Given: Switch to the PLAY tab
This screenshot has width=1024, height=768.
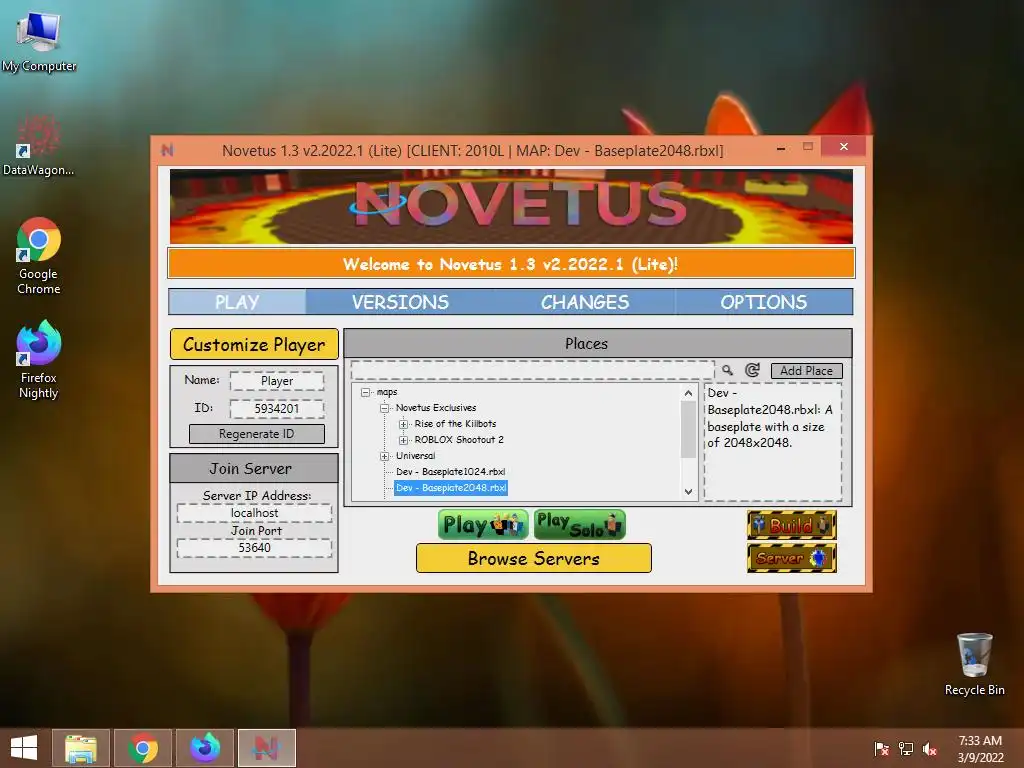Looking at the screenshot, I should [x=237, y=302].
